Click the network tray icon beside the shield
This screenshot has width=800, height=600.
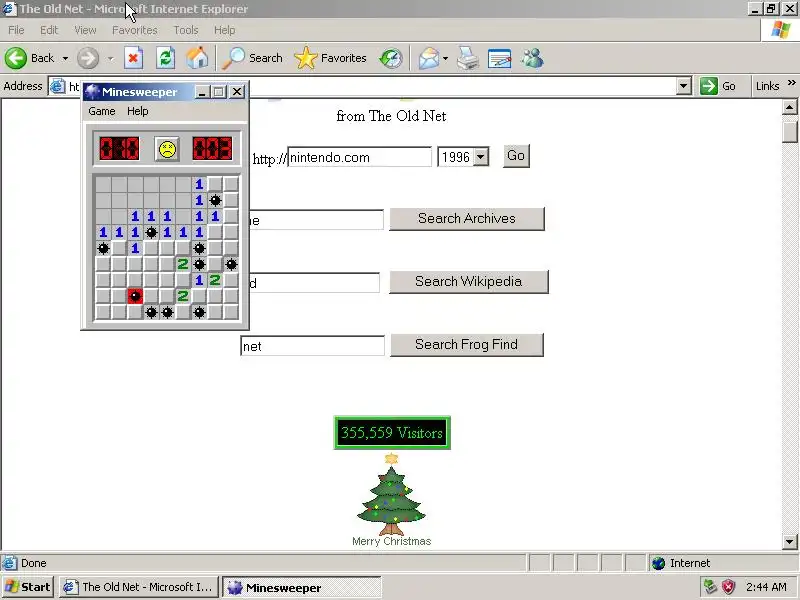[710, 587]
